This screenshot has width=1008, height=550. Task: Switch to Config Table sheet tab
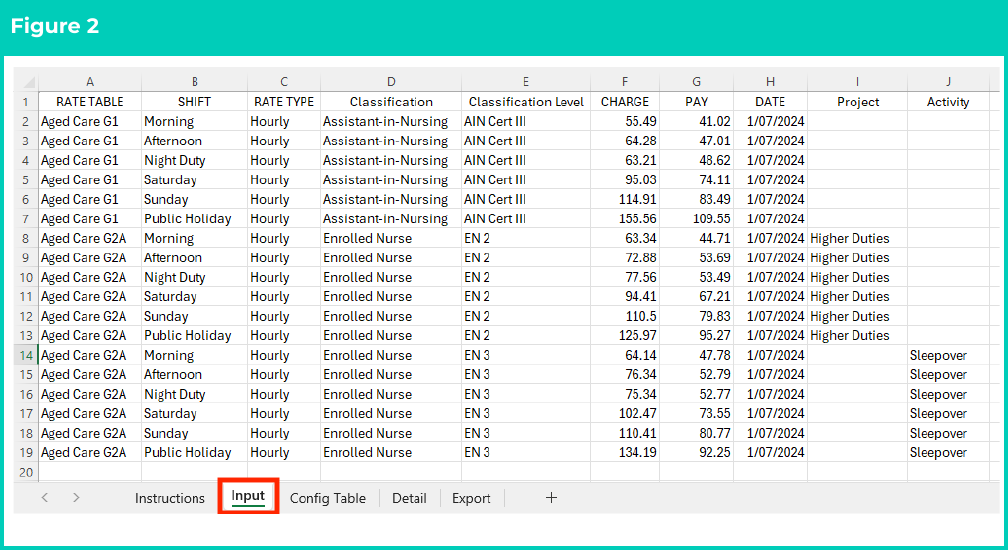pos(328,498)
